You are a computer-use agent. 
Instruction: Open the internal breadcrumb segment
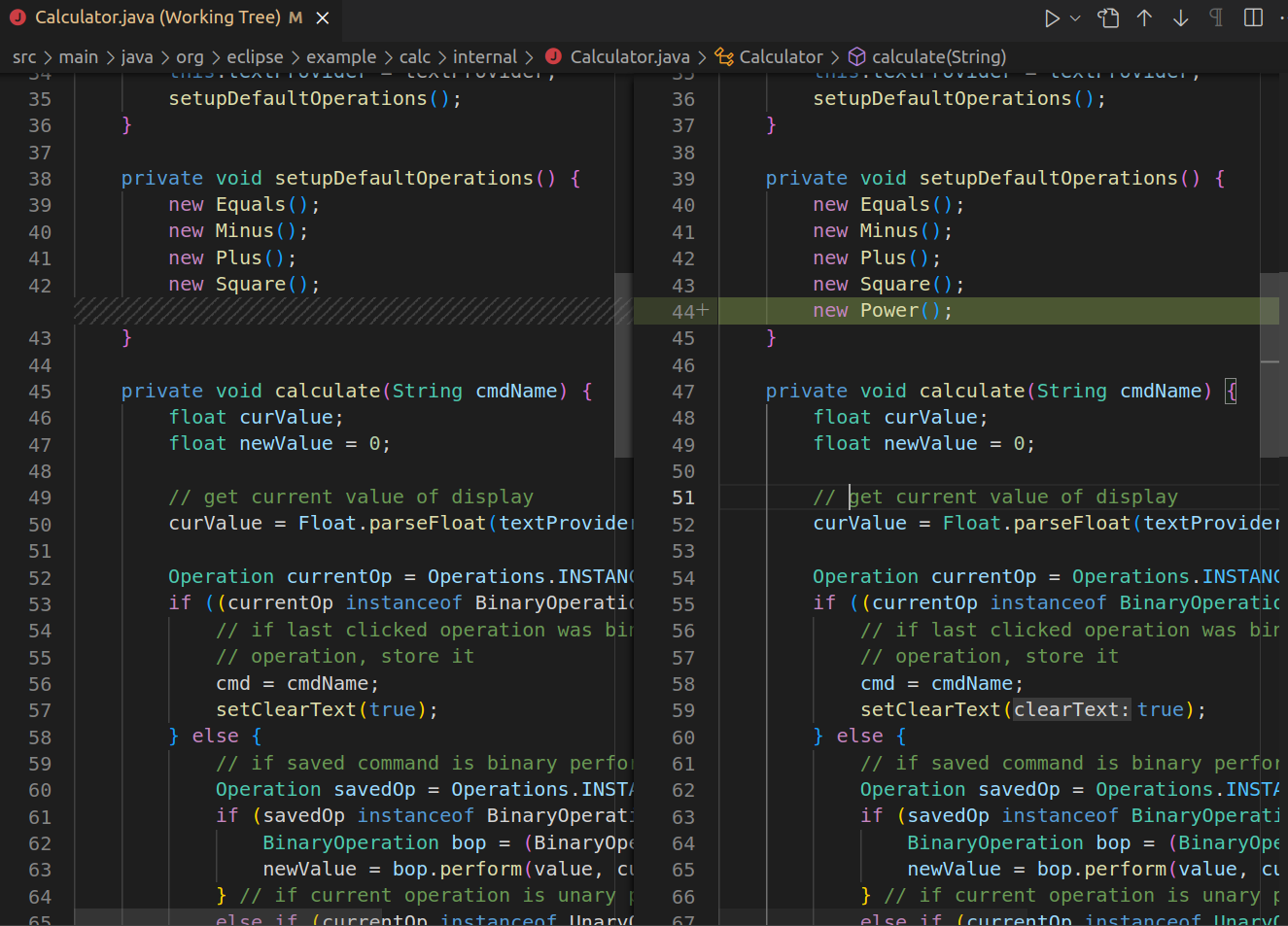(485, 56)
